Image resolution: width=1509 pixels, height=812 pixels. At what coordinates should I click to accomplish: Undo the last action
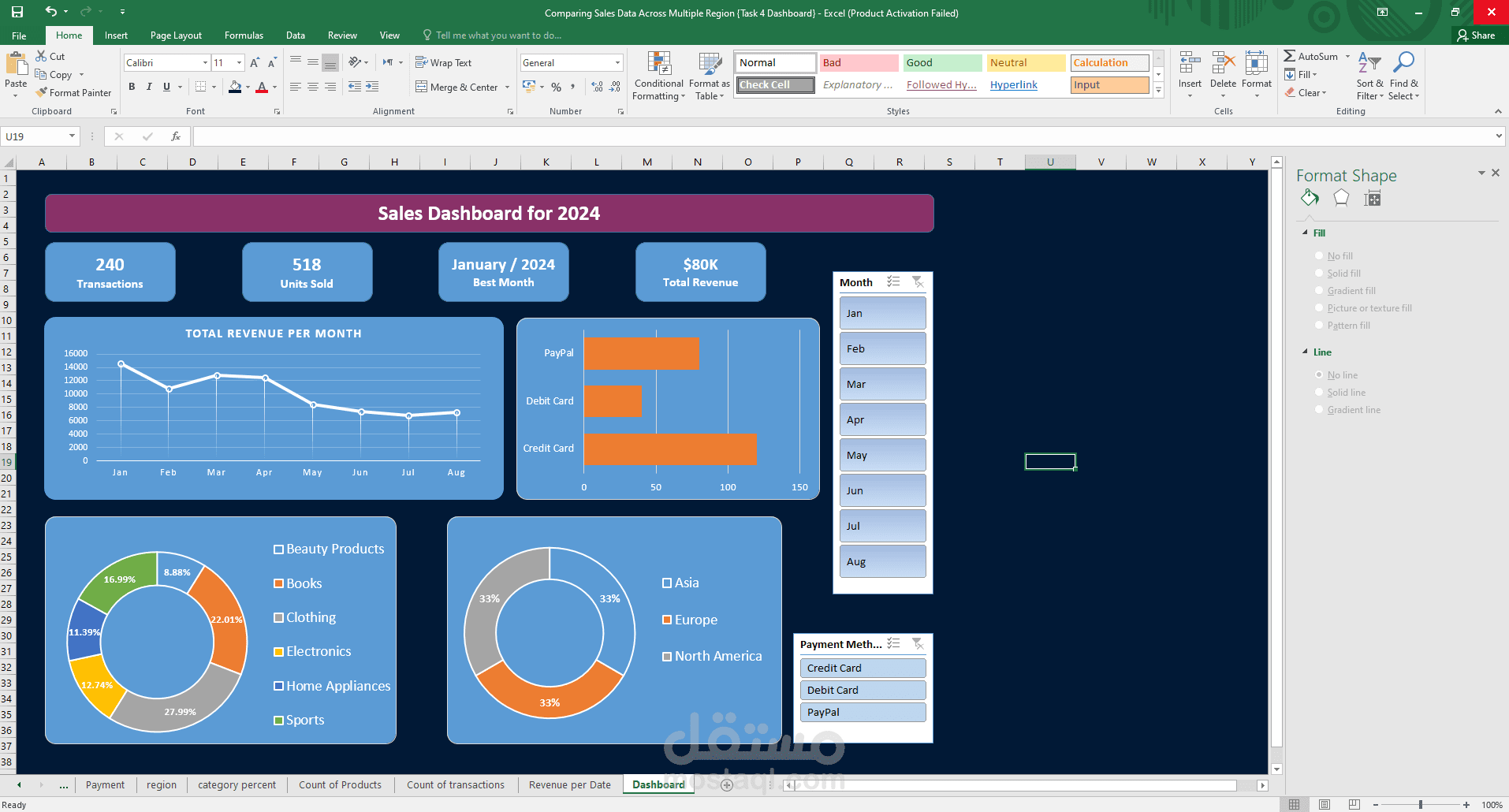pos(50,12)
